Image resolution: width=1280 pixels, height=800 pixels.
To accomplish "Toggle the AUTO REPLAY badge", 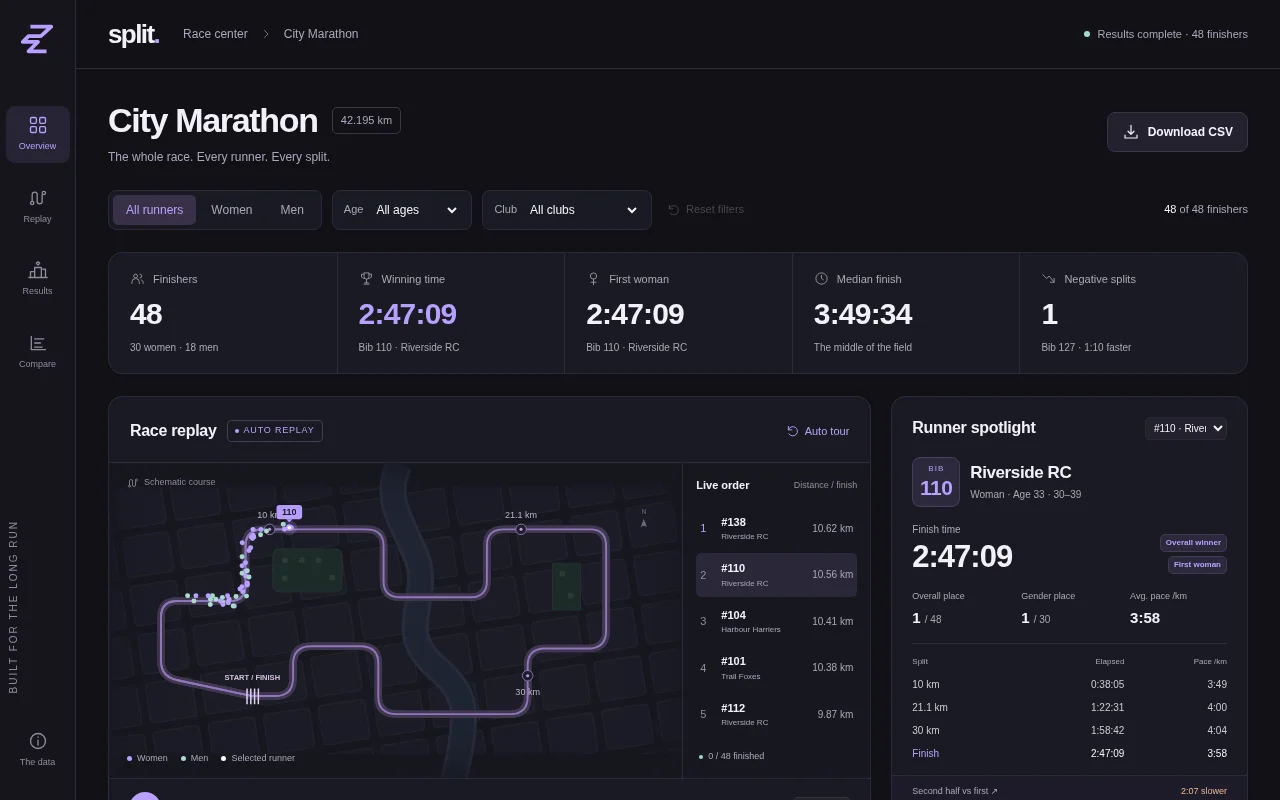I will pyautogui.click(x=275, y=431).
